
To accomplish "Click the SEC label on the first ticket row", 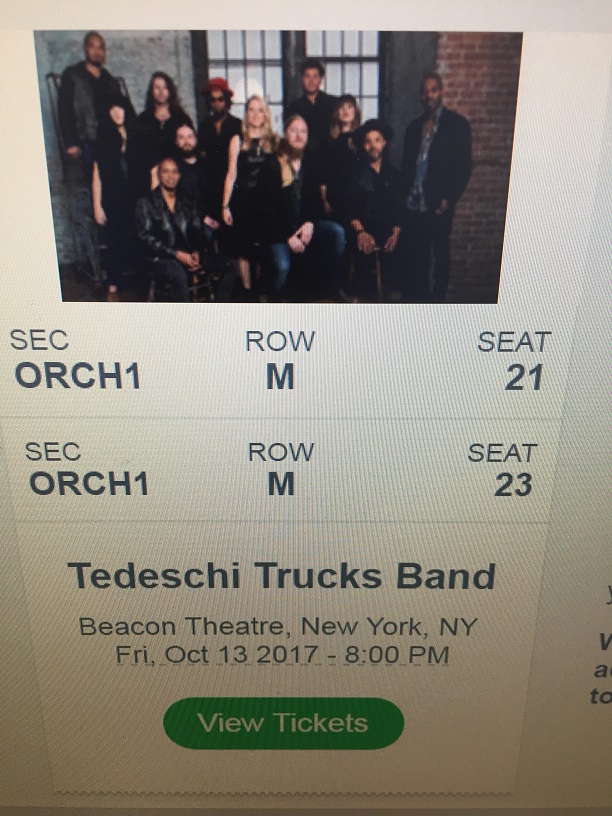I will tap(39, 340).
